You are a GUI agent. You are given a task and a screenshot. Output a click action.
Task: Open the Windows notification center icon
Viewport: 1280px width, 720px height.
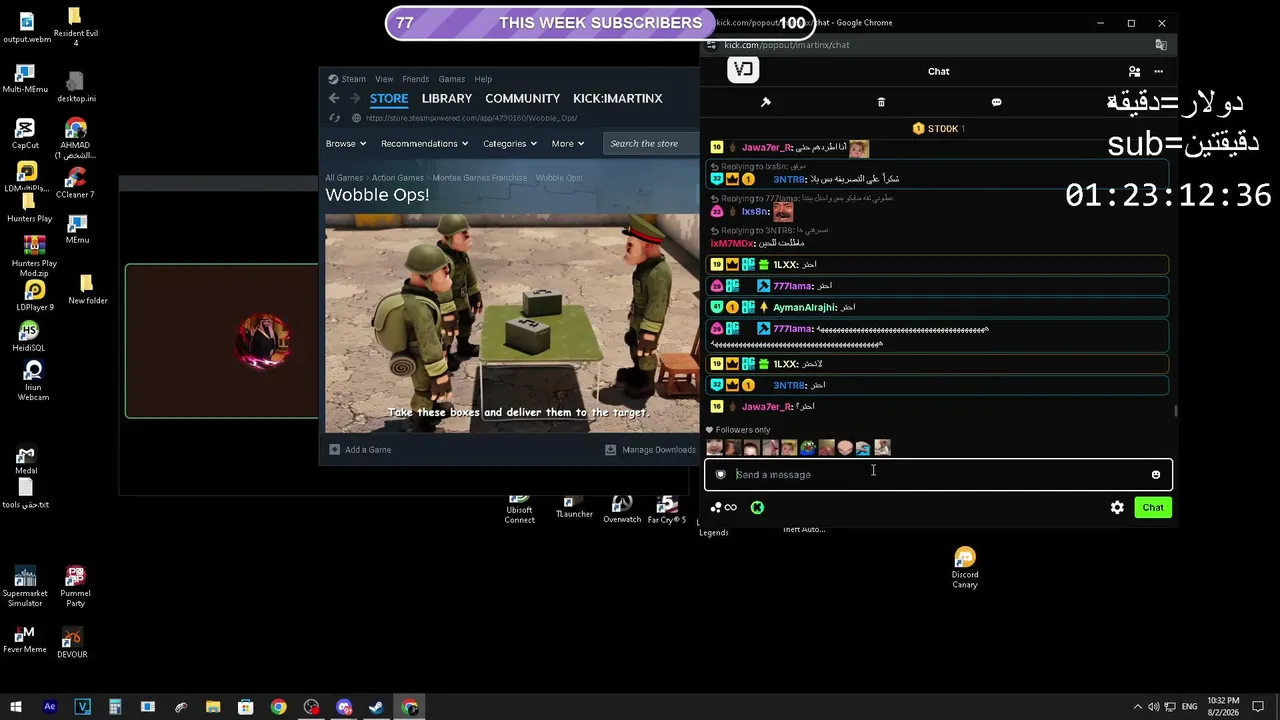tap(1259, 707)
